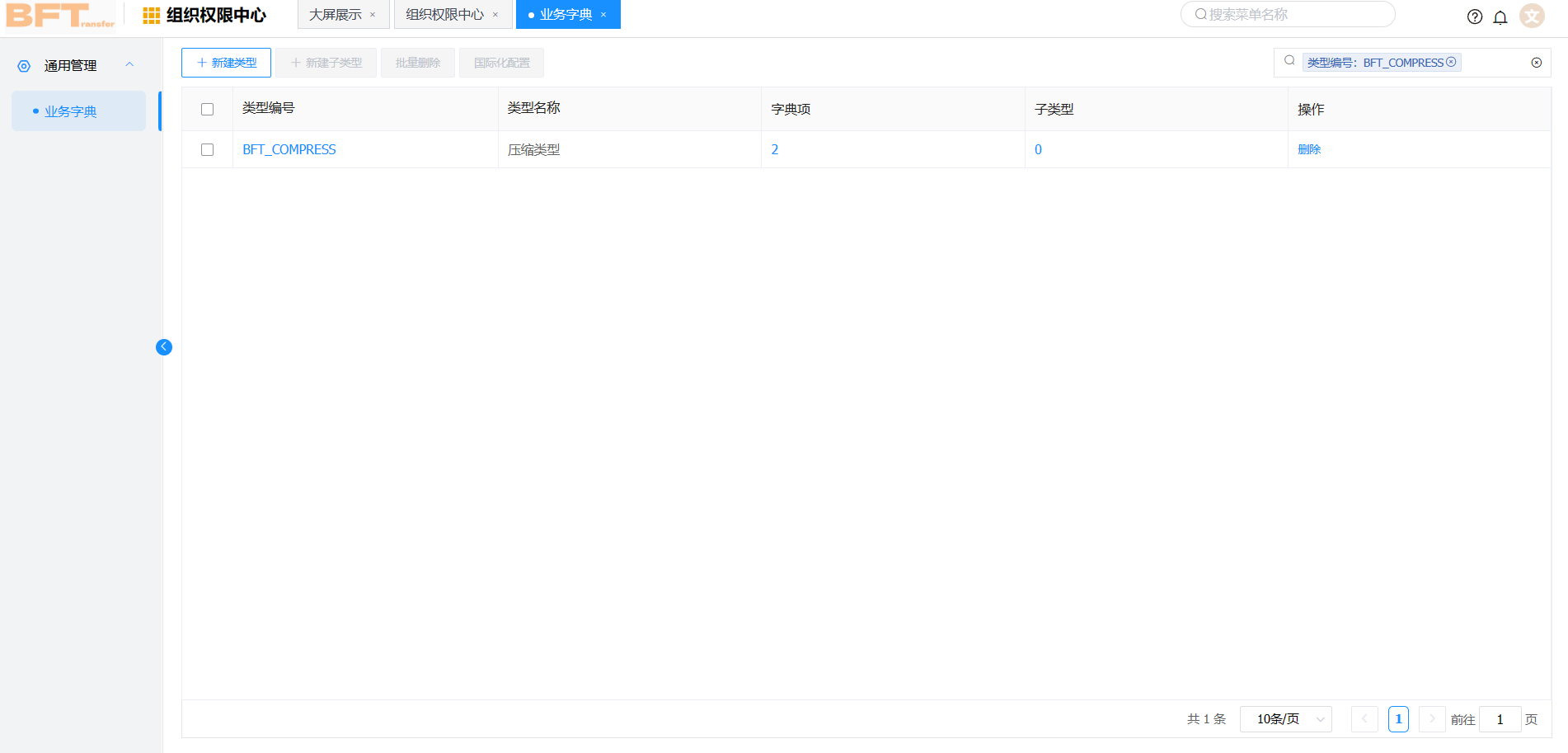Open the notification bell
This screenshot has height=753, width=1568.
[x=1500, y=16]
